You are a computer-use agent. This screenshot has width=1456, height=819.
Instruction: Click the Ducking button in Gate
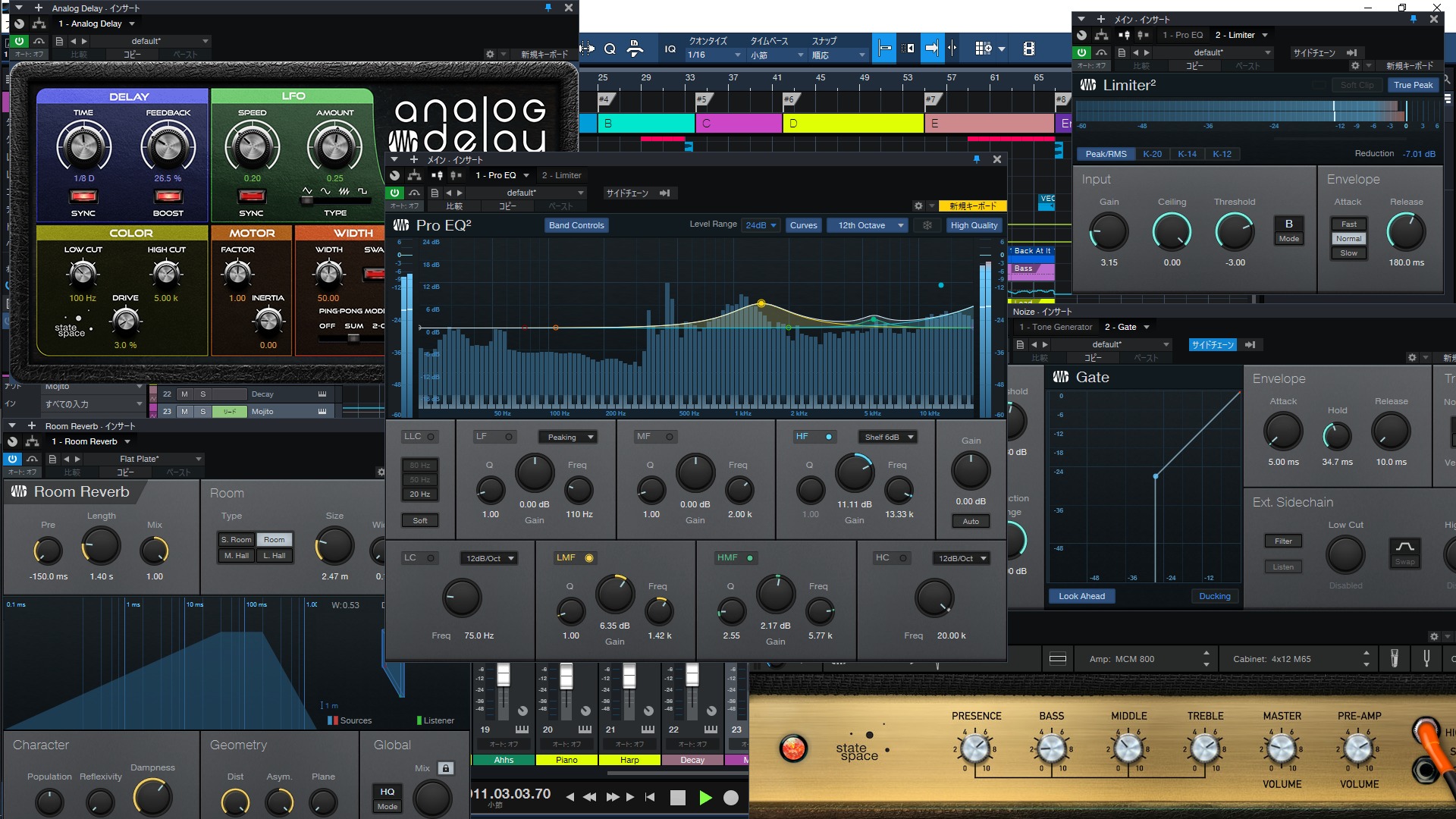pyautogui.click(x=1214, y=596)
